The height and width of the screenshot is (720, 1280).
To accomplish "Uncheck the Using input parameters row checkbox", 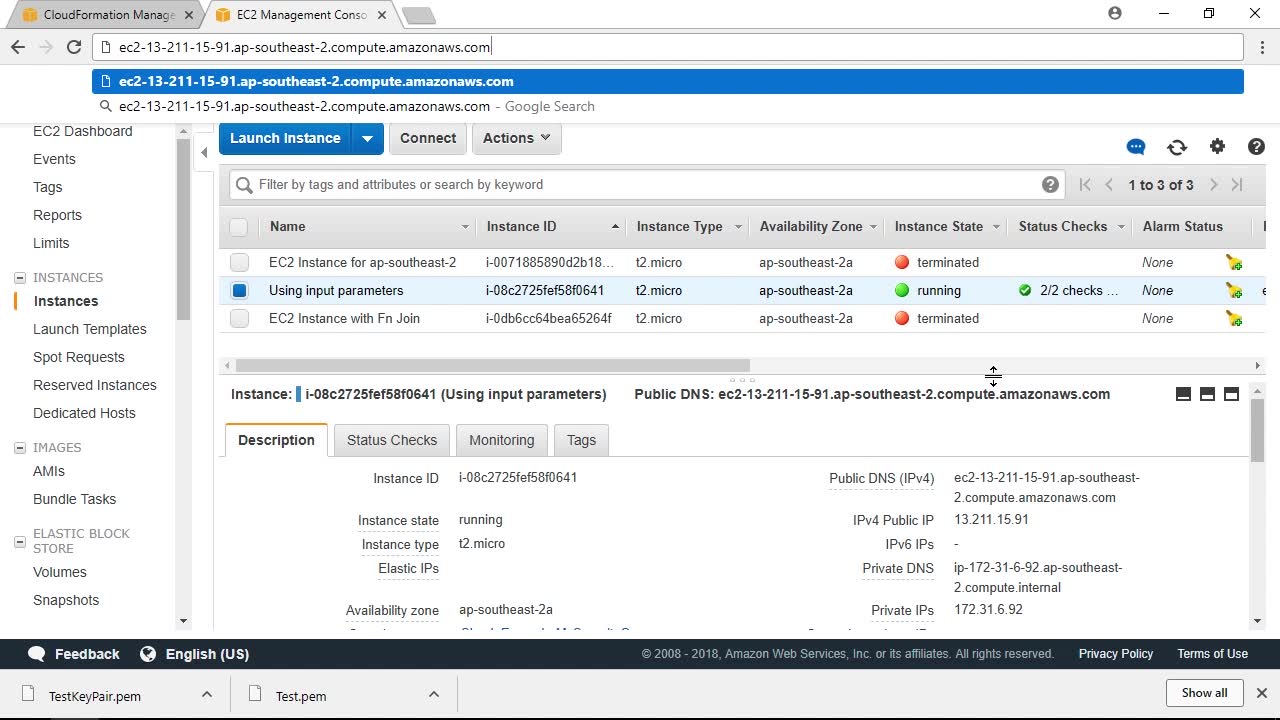I will tap(238, 291).
